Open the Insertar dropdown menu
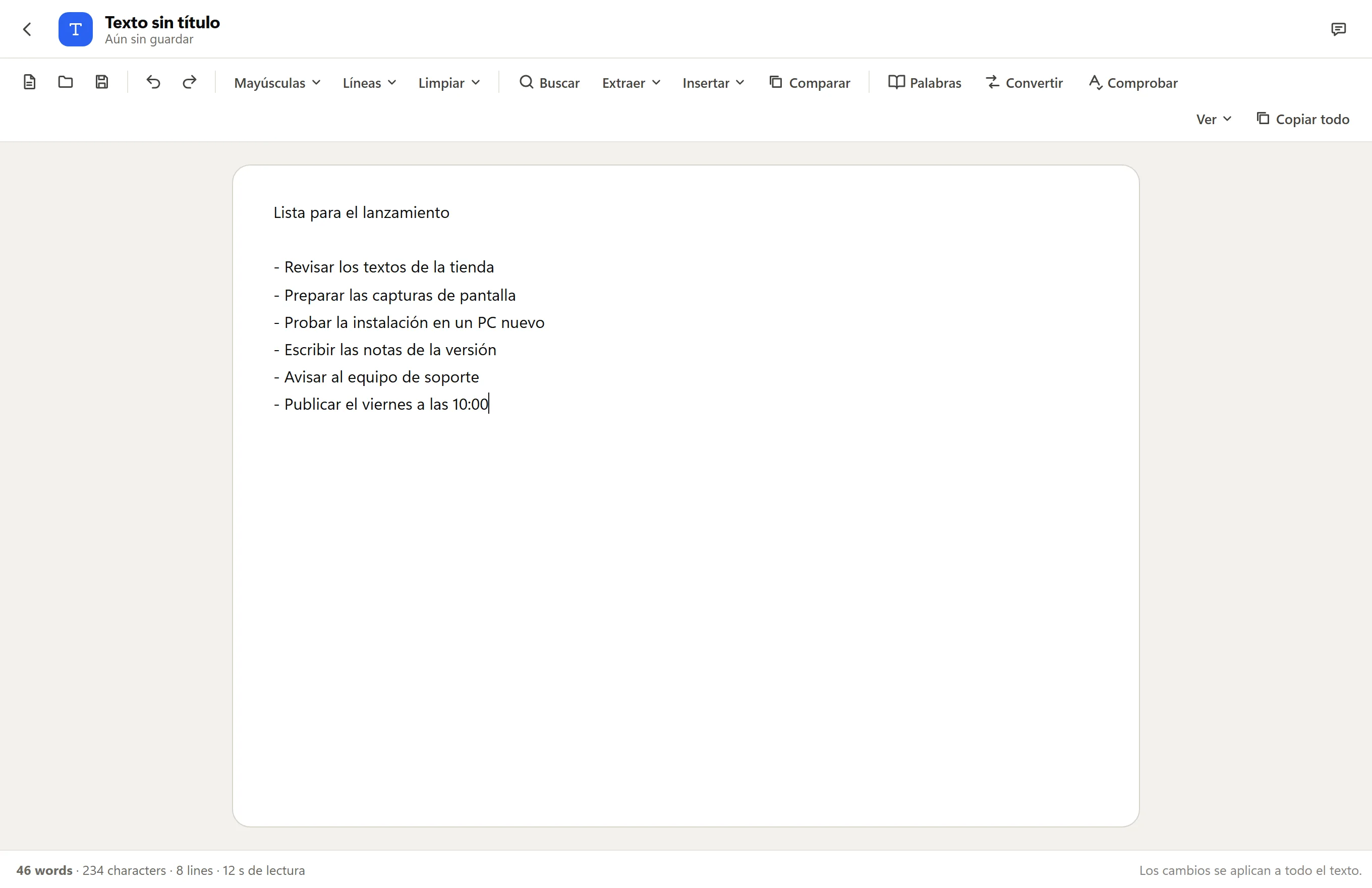Image resolution: width=1372 pixels, height=888 pixels. click(714, 82)
